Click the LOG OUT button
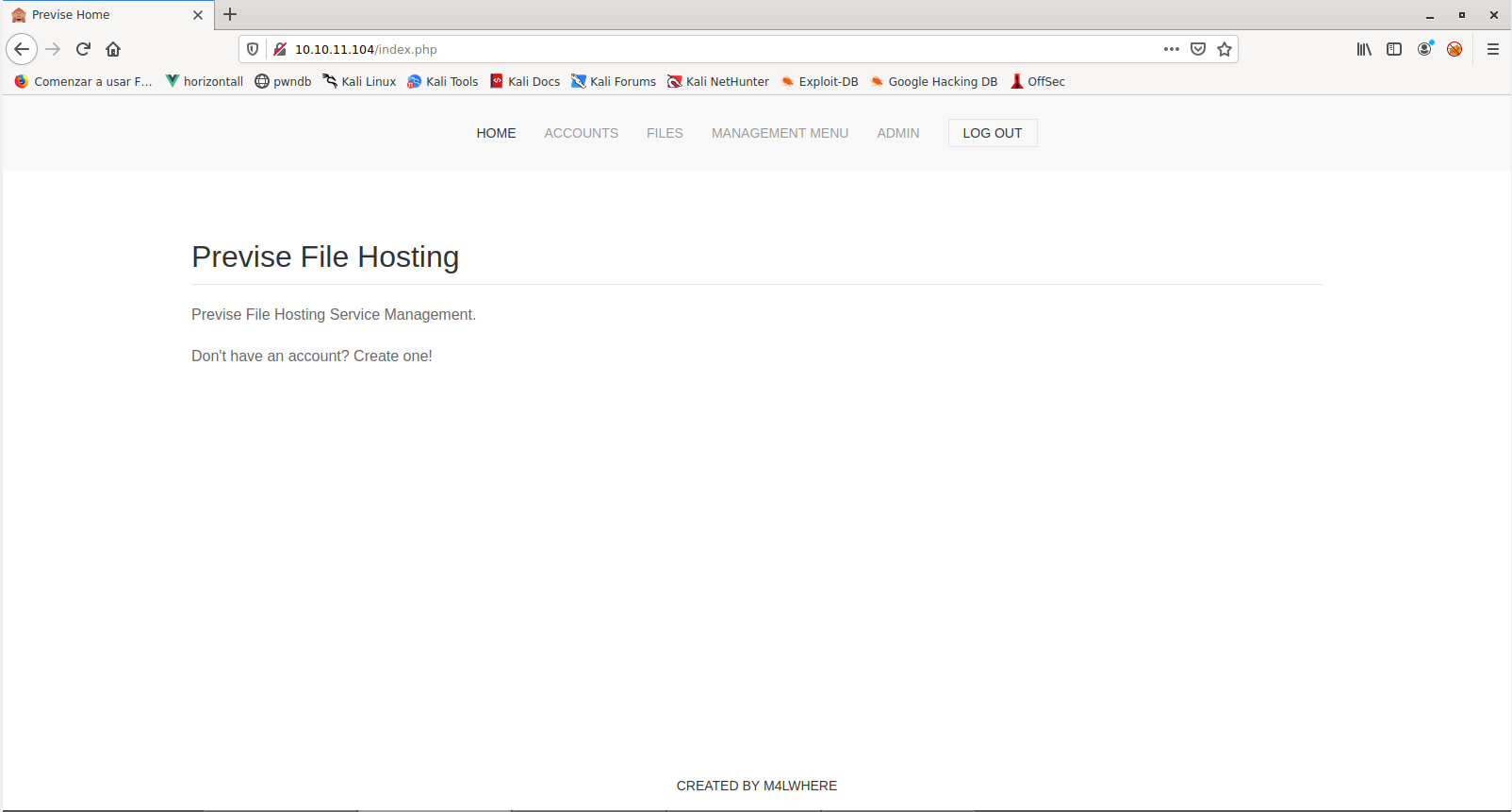 click(992, 133)
